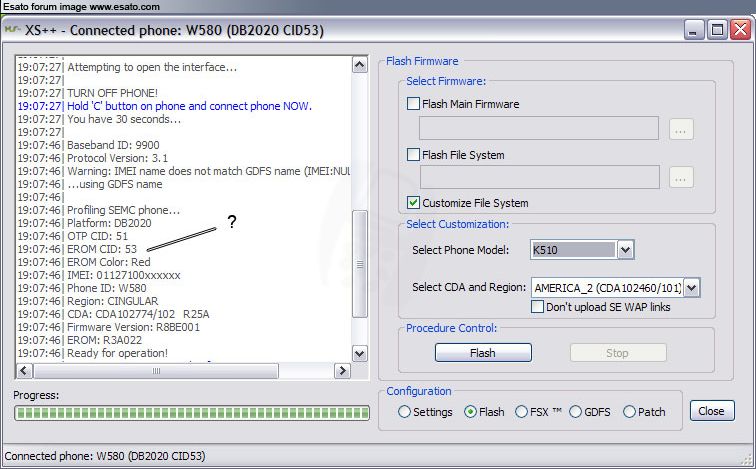Browse for file system file
This screenshot has height=469, width=756.
click(x=681, y=177)
